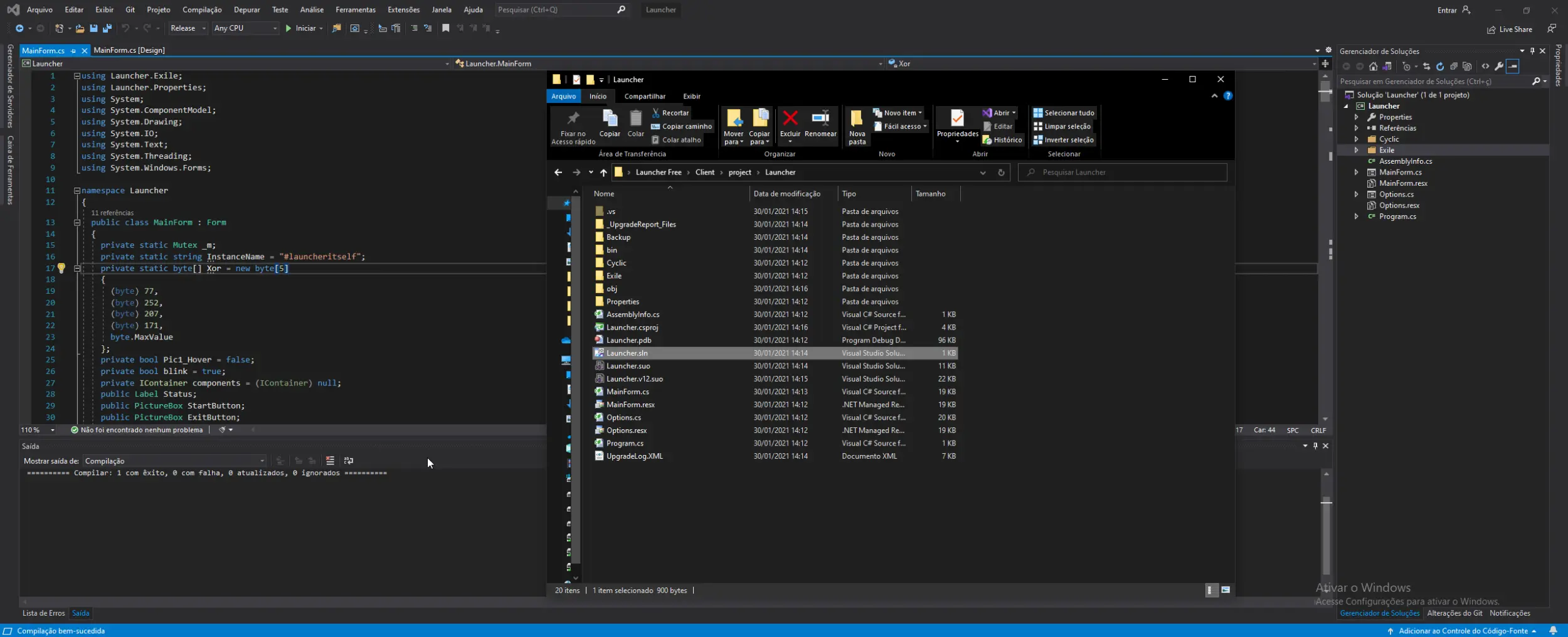Click the lightbulb quick actions icon at line 17
Screen dimensions: 1568x637
61,269
